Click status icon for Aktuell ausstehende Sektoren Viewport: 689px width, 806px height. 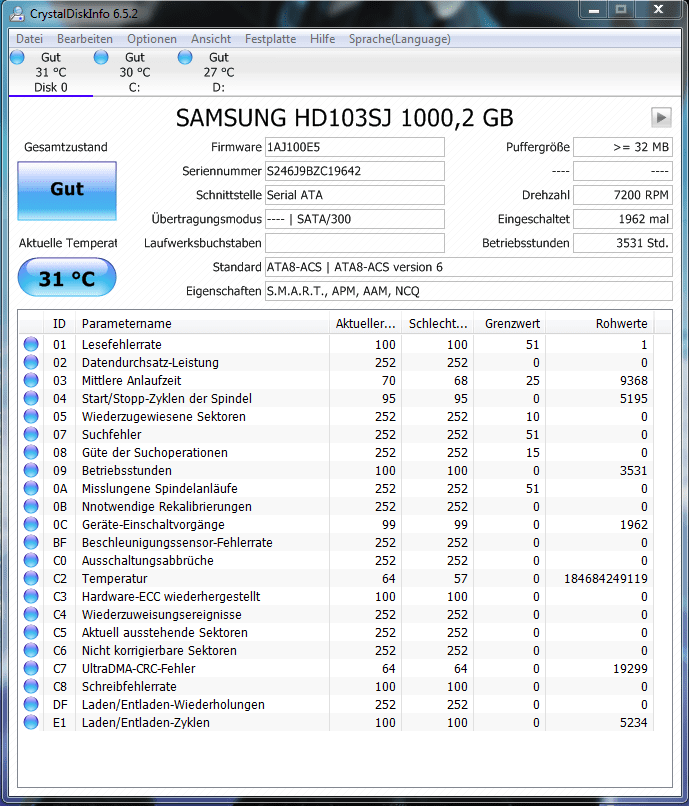point(31,632)
